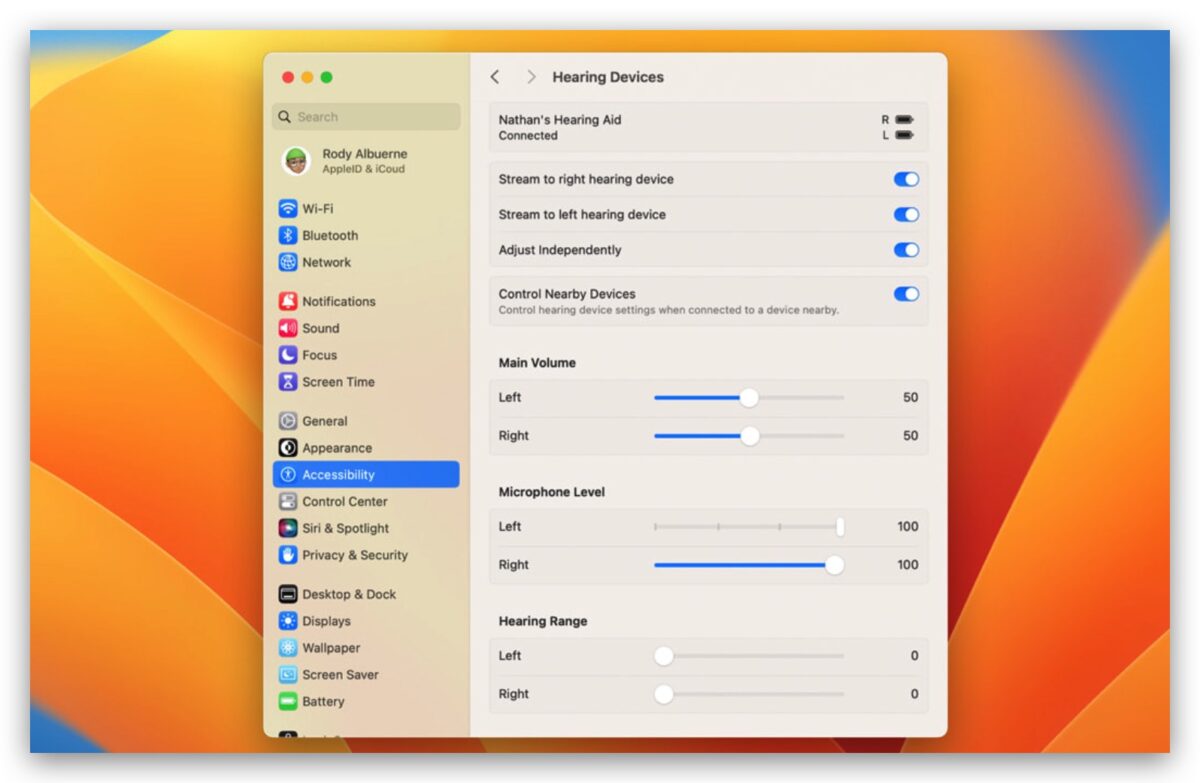This screenshot has height=783, width=1200.
Task: Open the AppleID & iCloud link
Action: (x=364, y=170)
